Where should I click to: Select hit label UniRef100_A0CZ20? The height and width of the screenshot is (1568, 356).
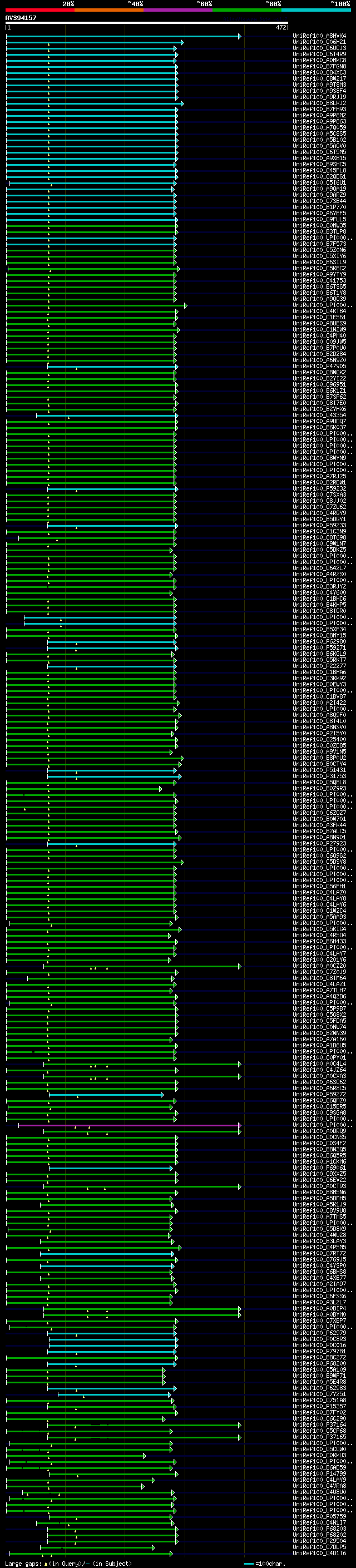point(319,966)
